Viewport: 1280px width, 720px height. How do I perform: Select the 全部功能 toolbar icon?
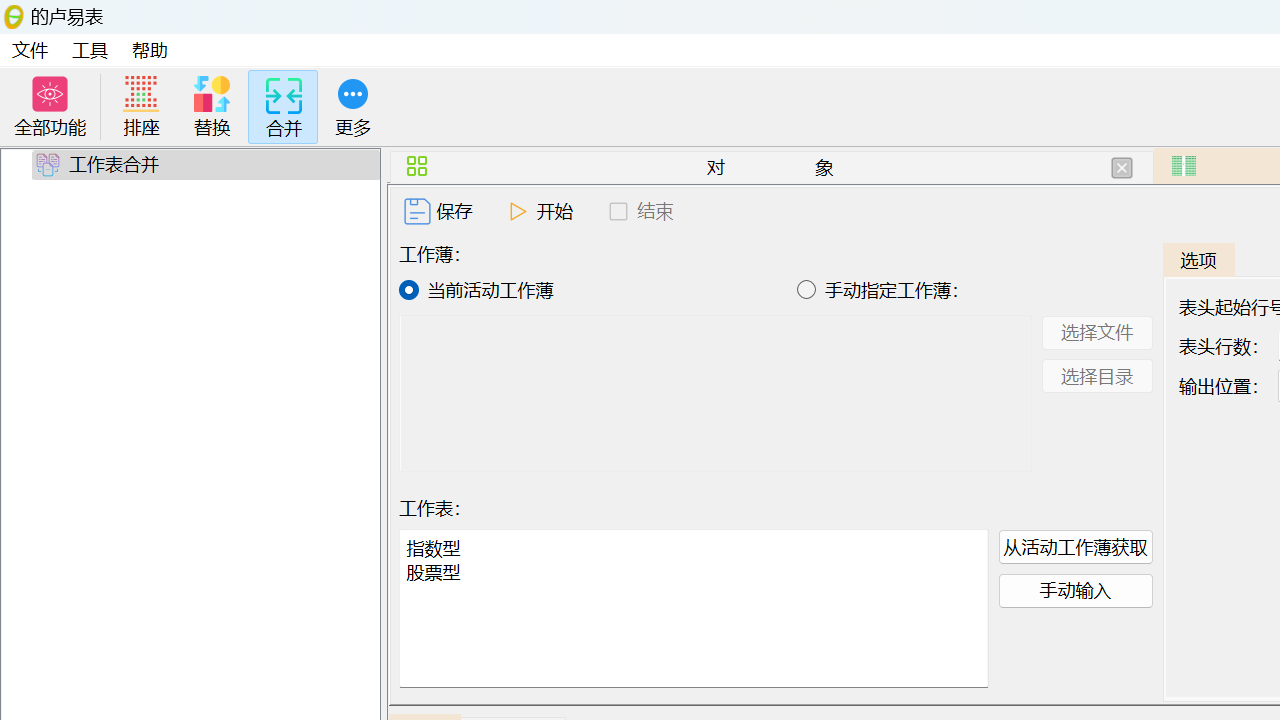pos(49,105)
